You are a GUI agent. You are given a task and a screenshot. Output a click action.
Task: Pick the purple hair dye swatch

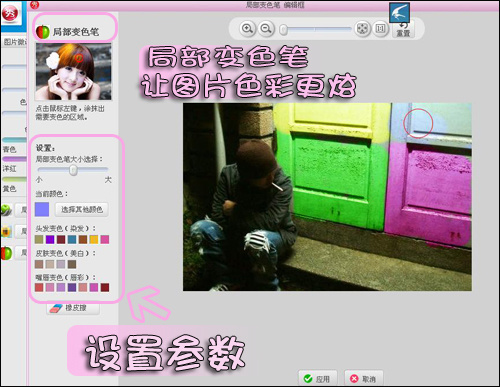pyautogui.click(x=50, y=239)
